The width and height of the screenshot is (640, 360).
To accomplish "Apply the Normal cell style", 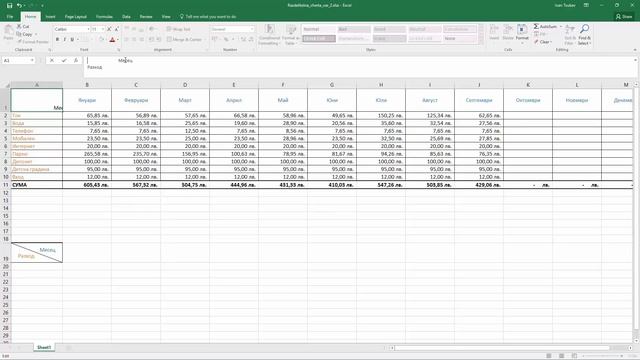I will coord(318,29).
